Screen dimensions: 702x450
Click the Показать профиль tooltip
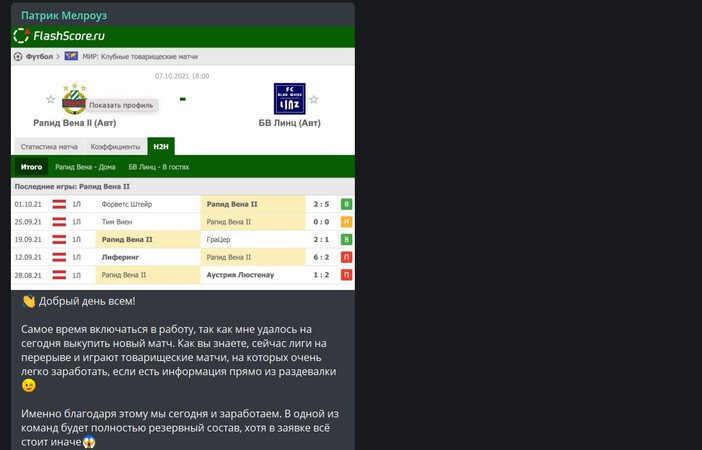click(121, 105)
